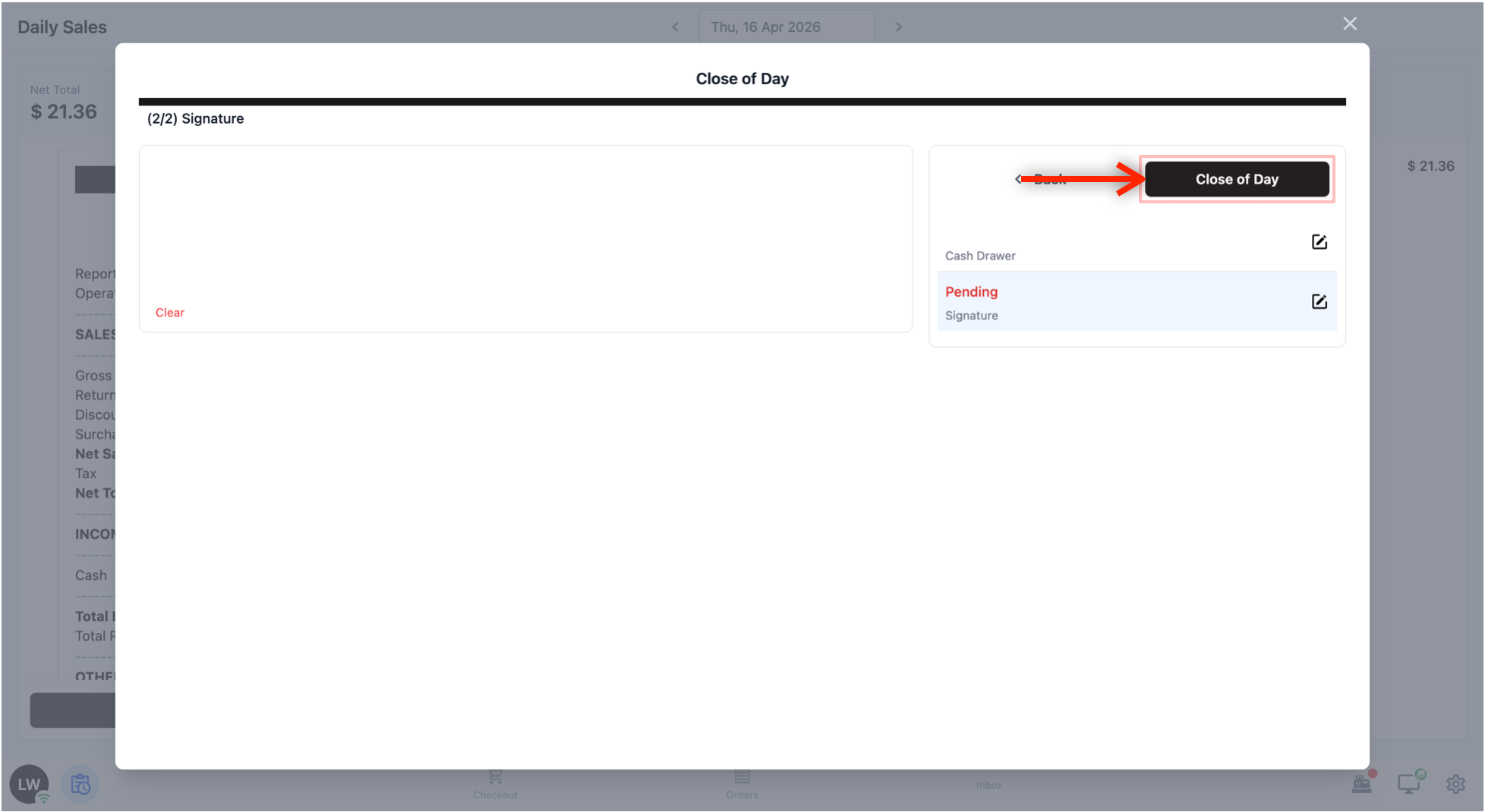
Task: Edit the Signature step
Action: click(x=1319, y=302)
